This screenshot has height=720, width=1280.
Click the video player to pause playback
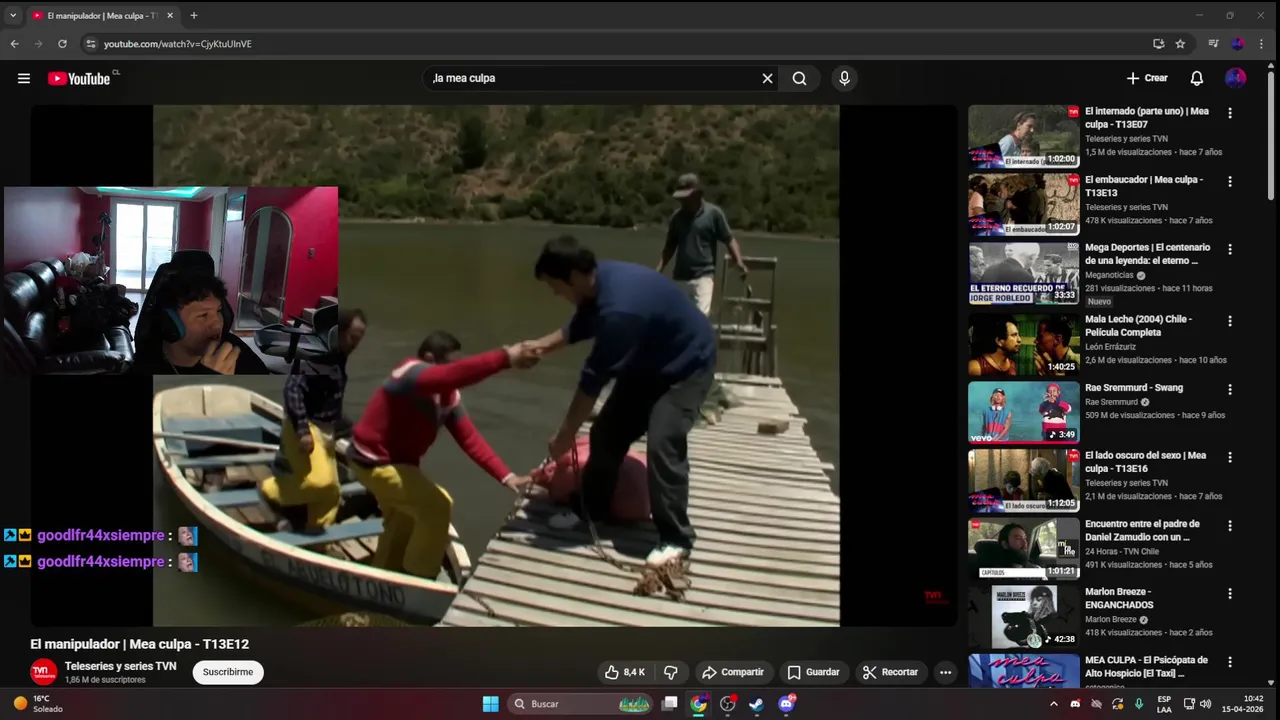tap(496, 366)
